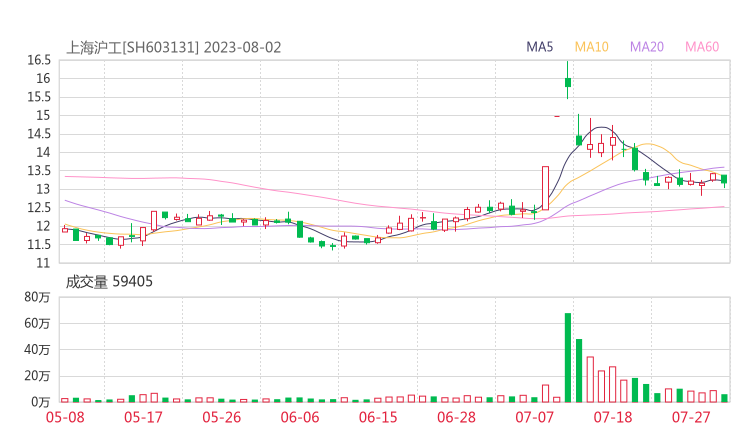
Task: Click the 07-18 date axis label
Action: [613, 417]
